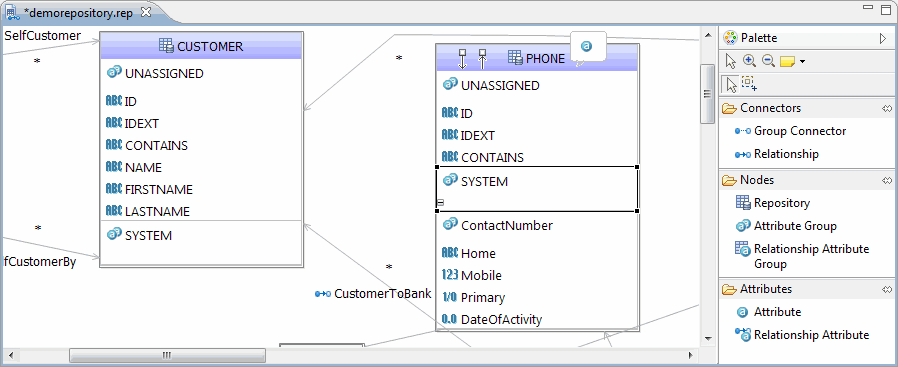This screenshot has height=367, width=898.
Task: Select the SYSTEM group in CUSTOMER
Action: pos(140,235)
